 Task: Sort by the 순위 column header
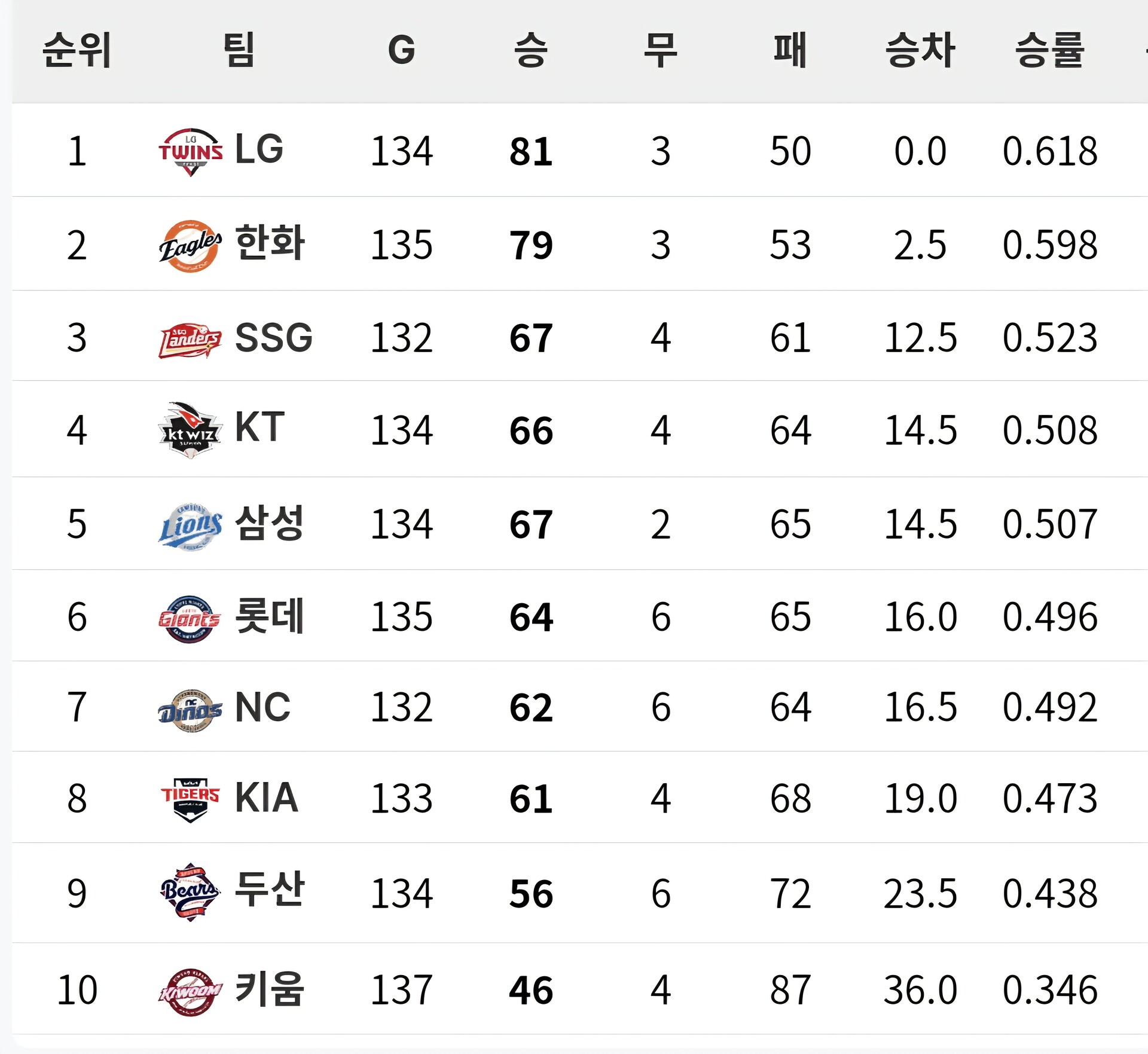point(77,50)
